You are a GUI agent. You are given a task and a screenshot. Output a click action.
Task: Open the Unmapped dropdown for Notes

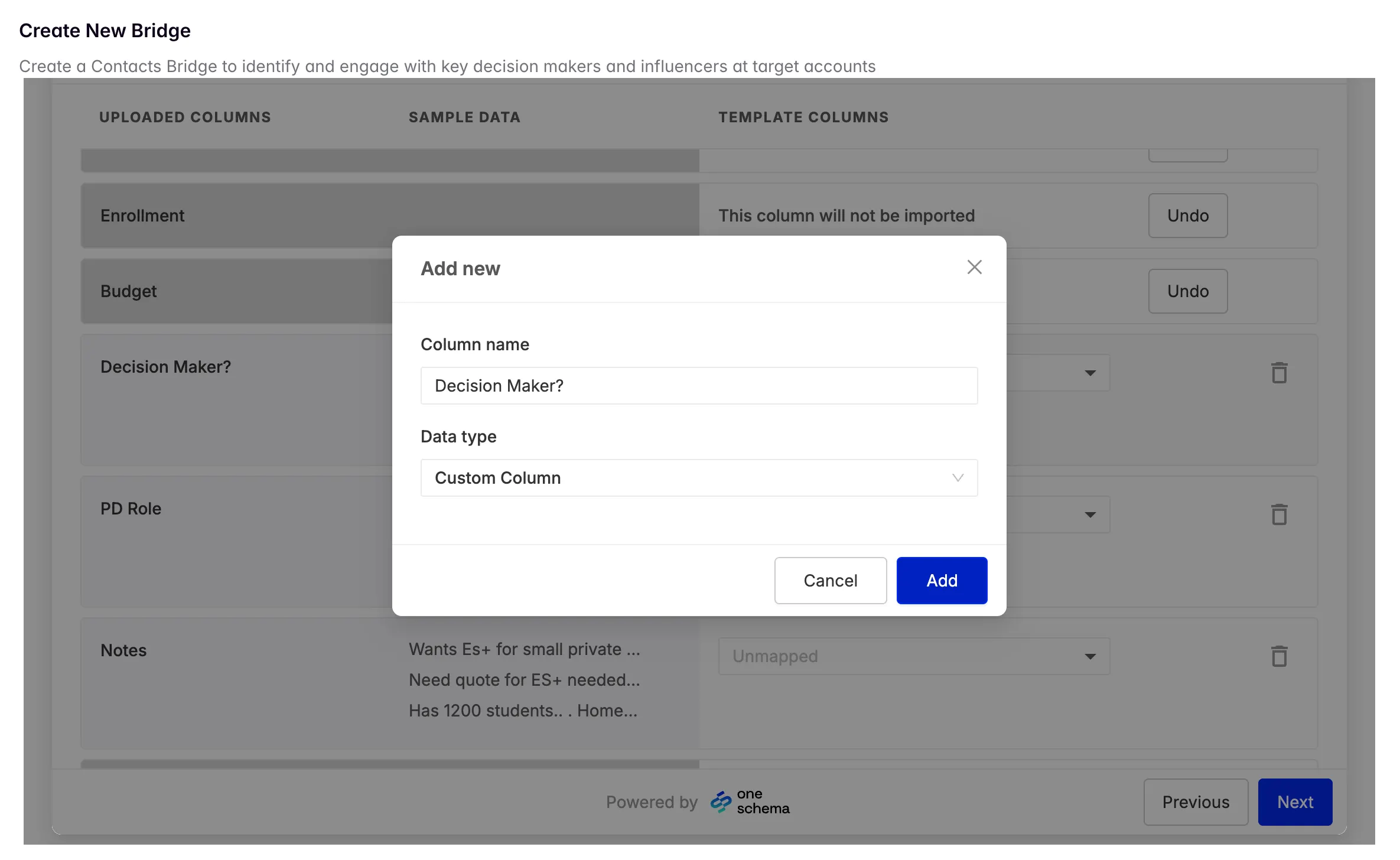913,656
